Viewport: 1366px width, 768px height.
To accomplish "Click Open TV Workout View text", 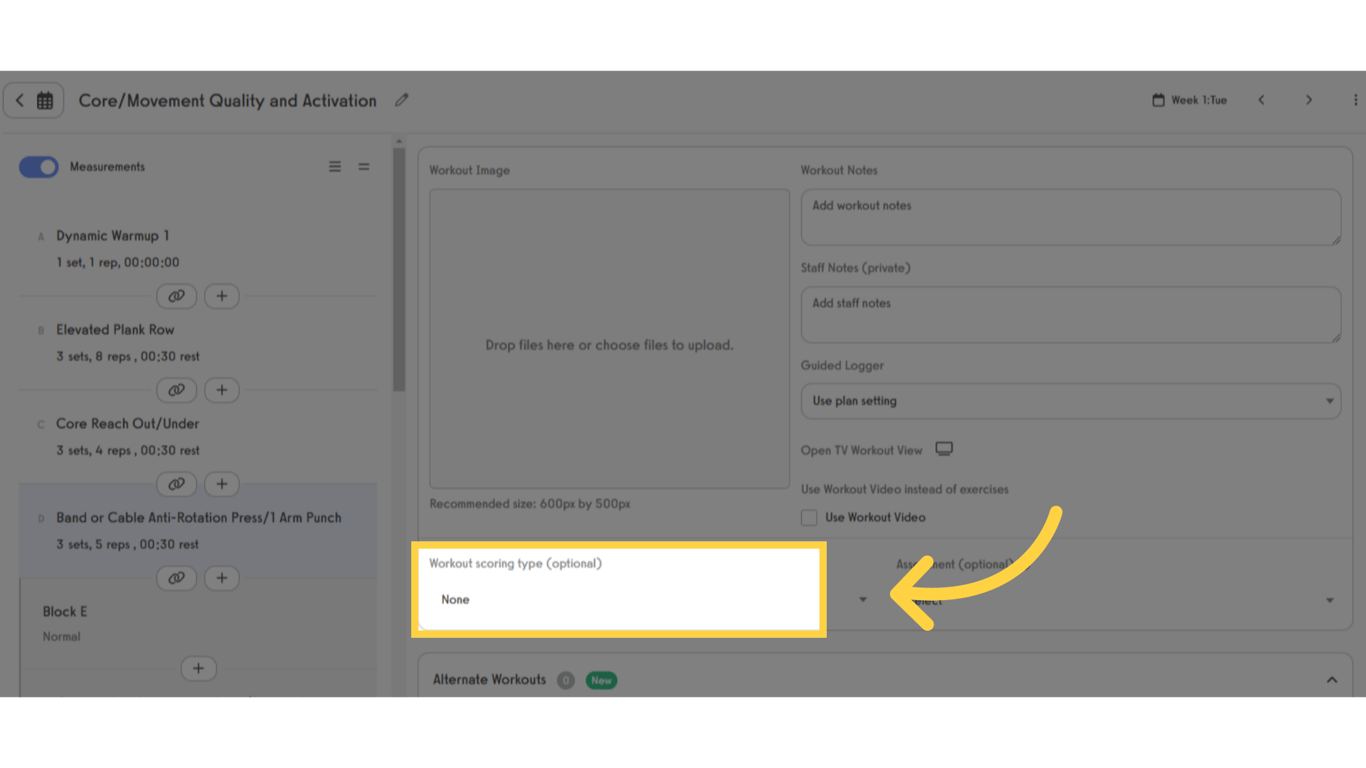I will (x=861, y=450).
